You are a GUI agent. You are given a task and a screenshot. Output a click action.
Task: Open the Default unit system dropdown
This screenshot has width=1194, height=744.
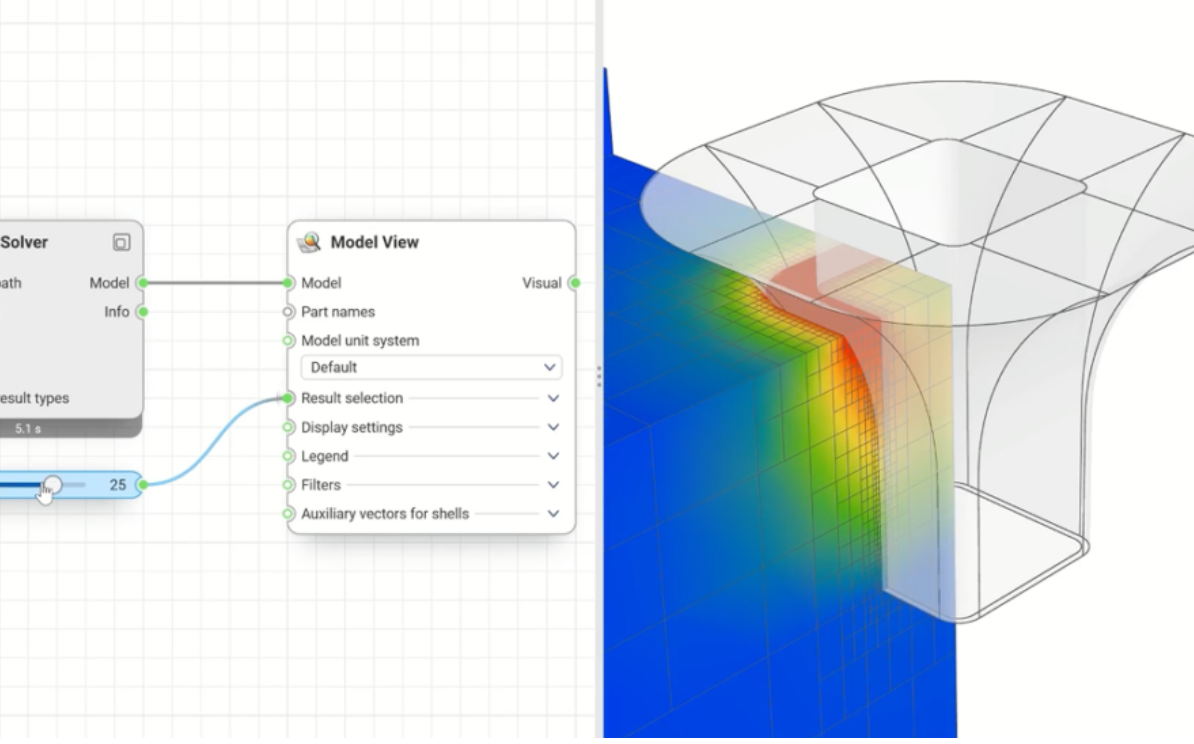pyautogui.click(x=431, y=367)
